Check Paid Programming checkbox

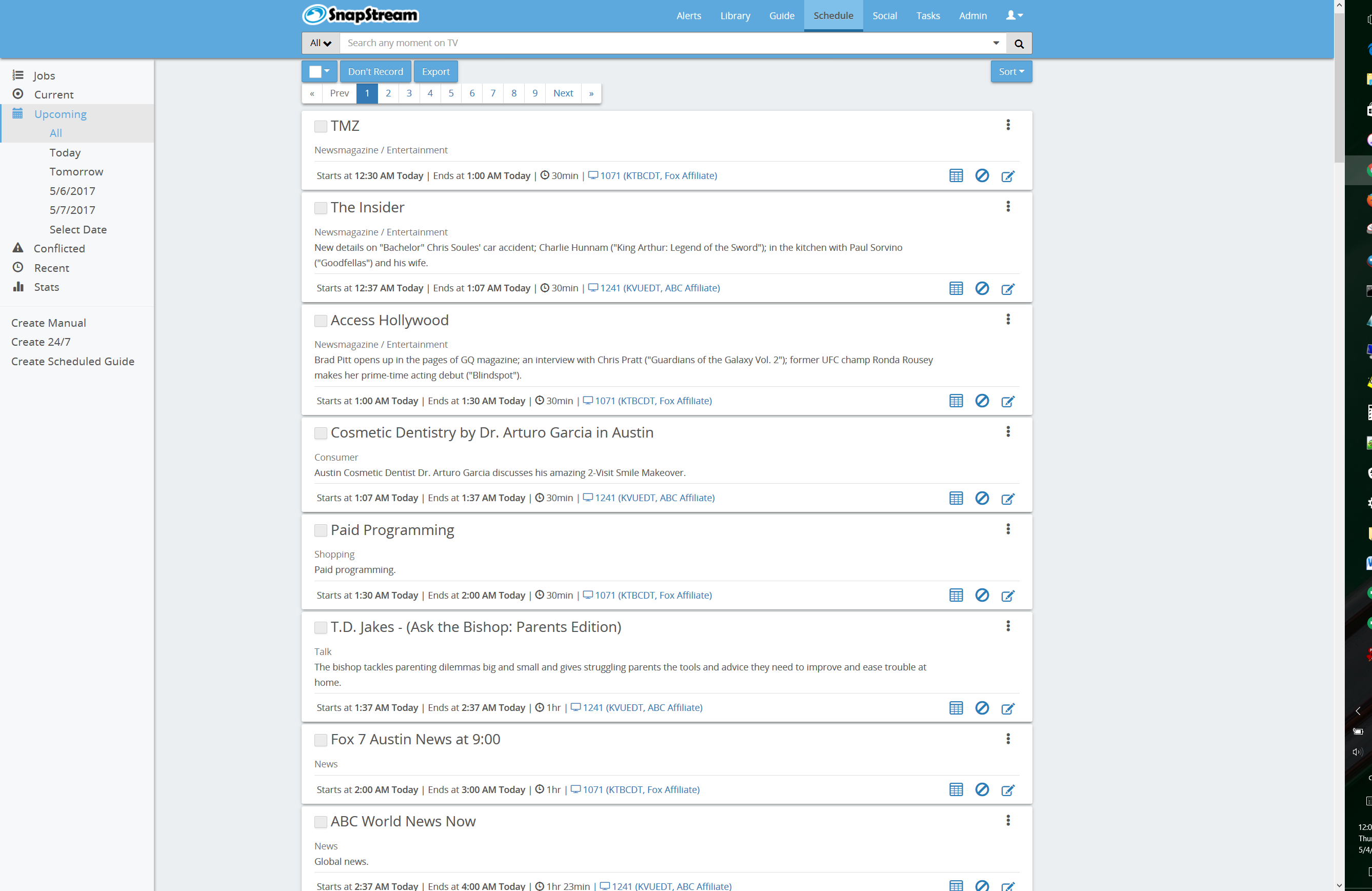click(321, 530)
